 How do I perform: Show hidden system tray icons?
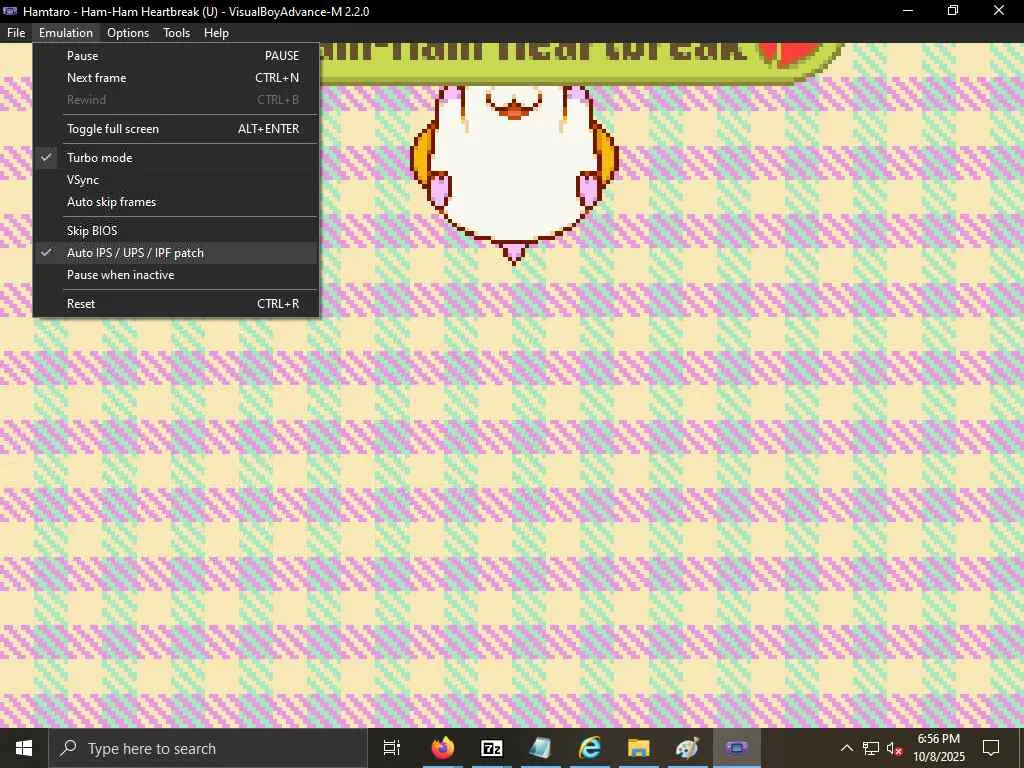[x=846, y=748]
